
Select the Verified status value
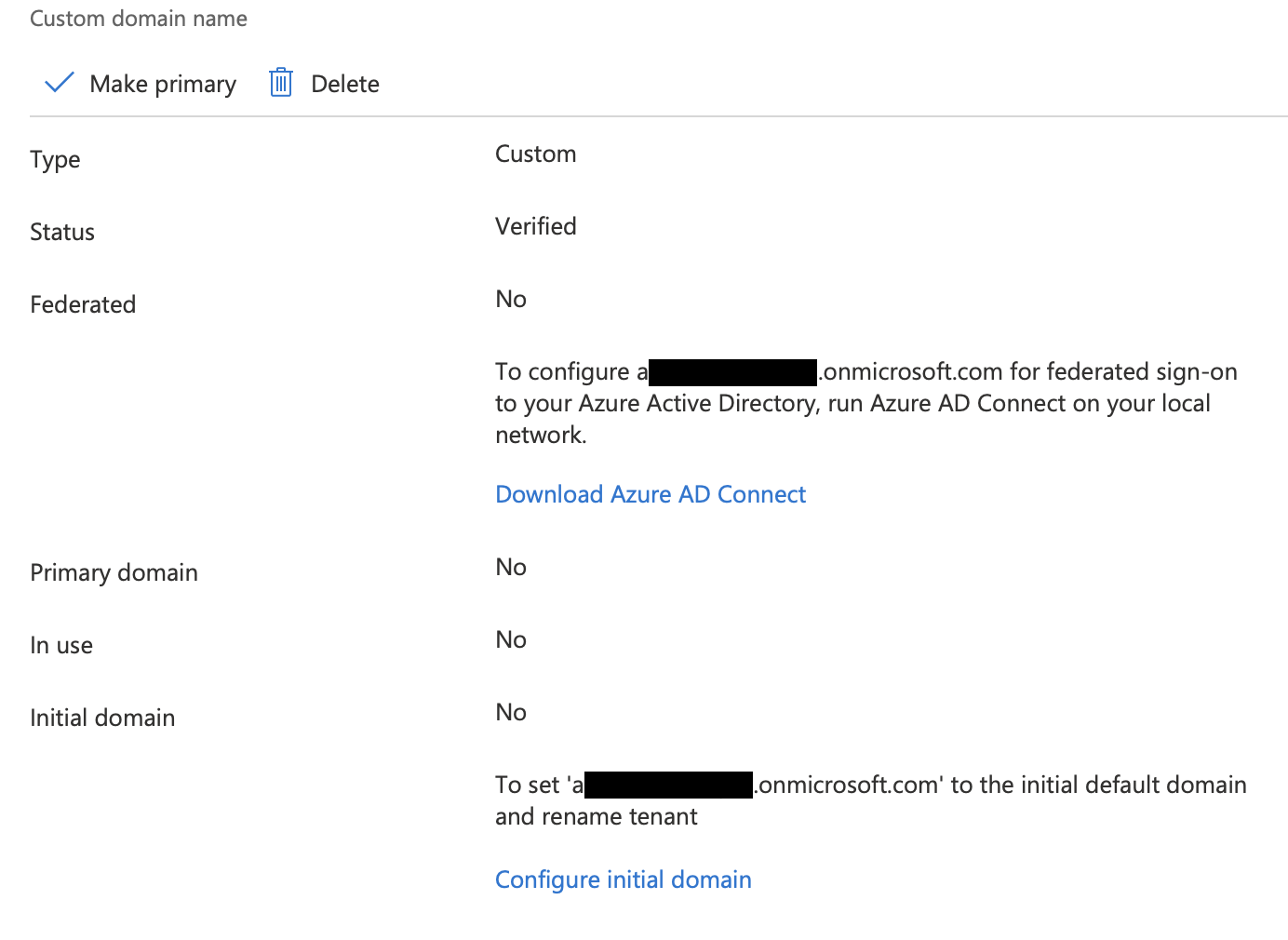[x=536, y=225]
